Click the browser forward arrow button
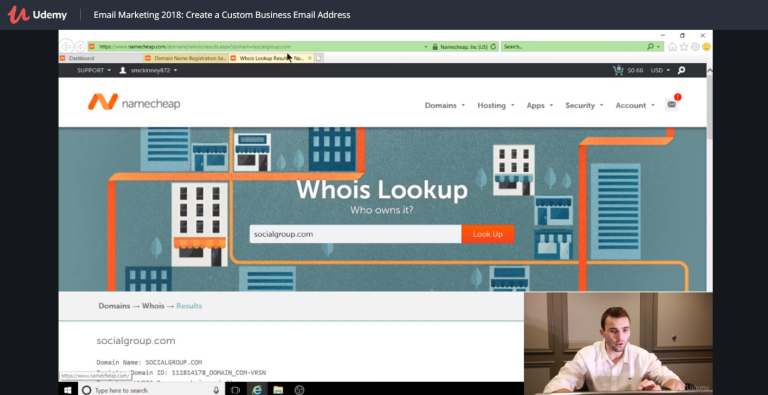The width and height of the screenshot is (768, 395). click(x=80, y=47)
